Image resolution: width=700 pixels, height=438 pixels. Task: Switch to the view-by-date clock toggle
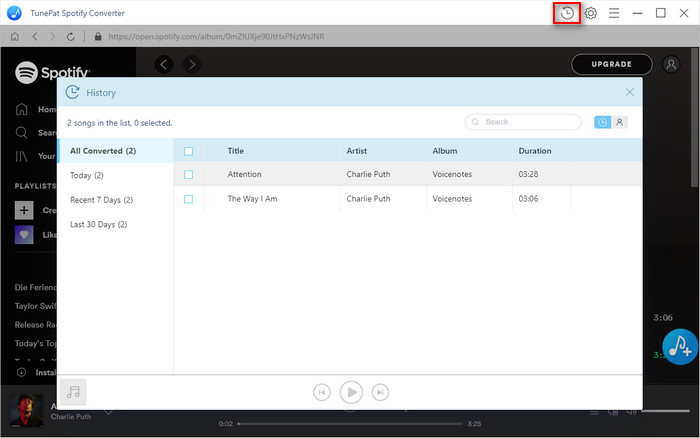602,122
